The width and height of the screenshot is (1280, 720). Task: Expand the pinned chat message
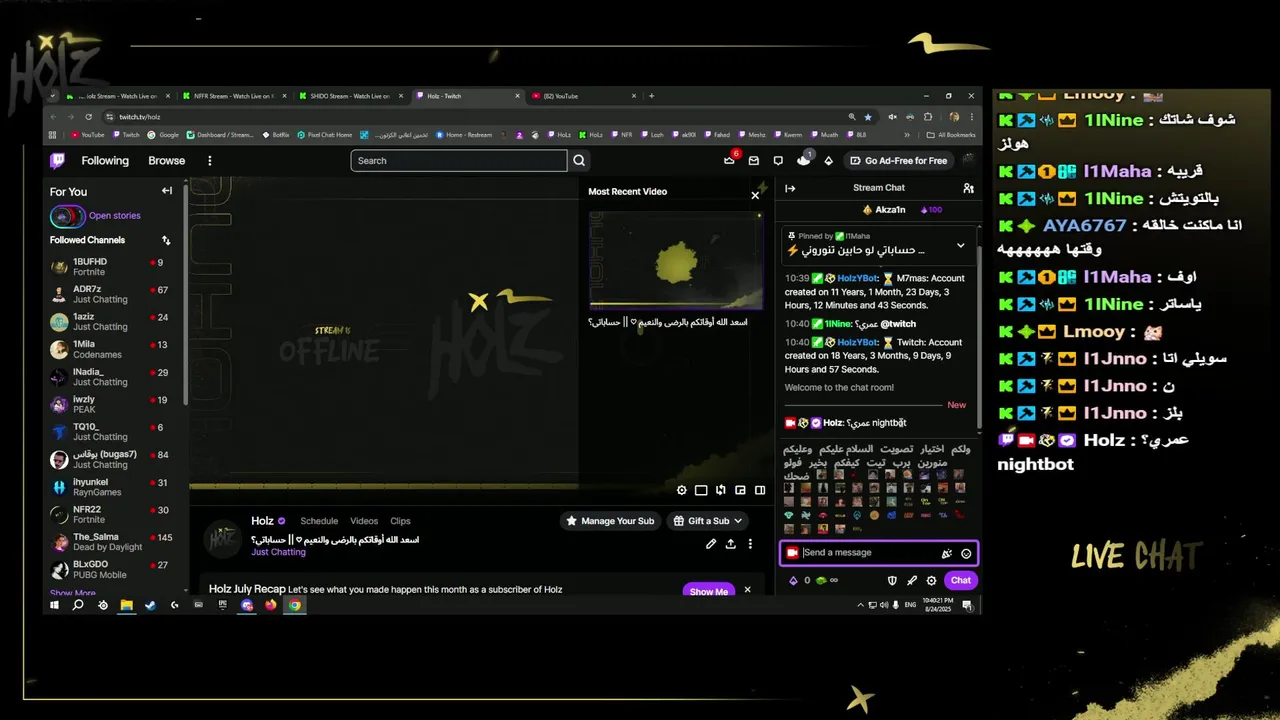(x=961, y=245)
